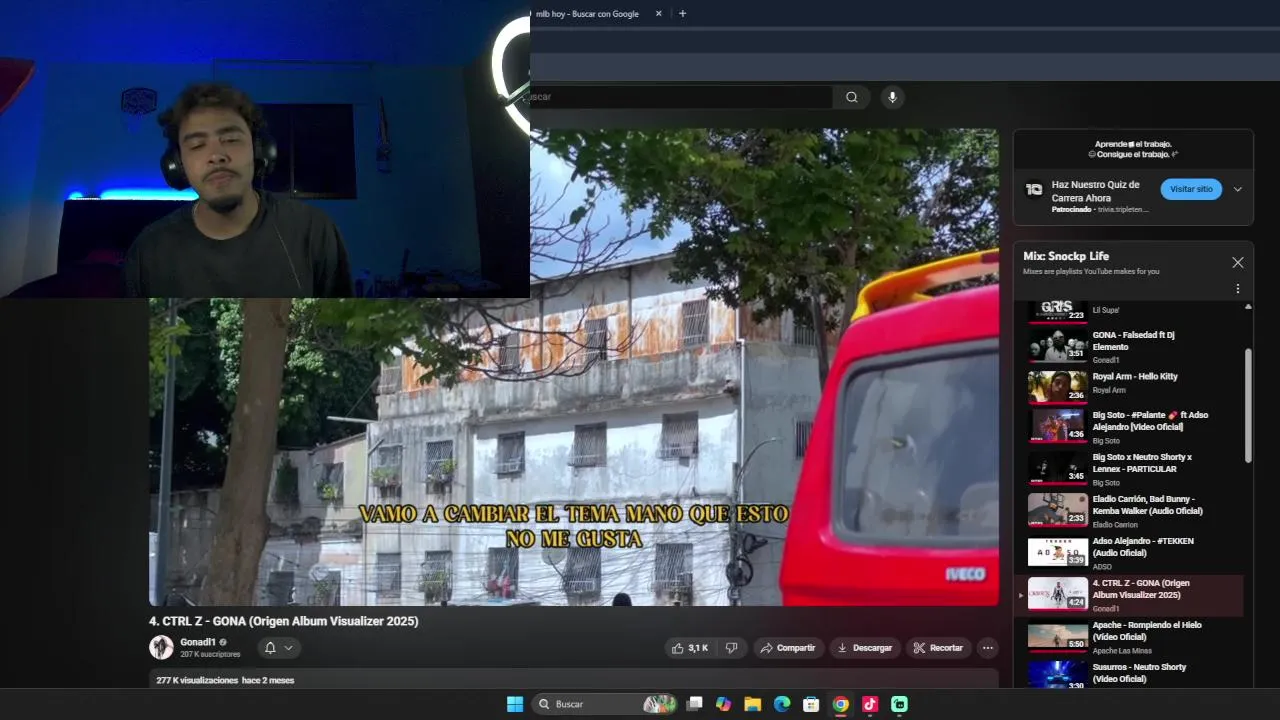Play 'Big Soto x Neutro Shorty x Lennex - PARTICULAR'

click(1130, 468)
